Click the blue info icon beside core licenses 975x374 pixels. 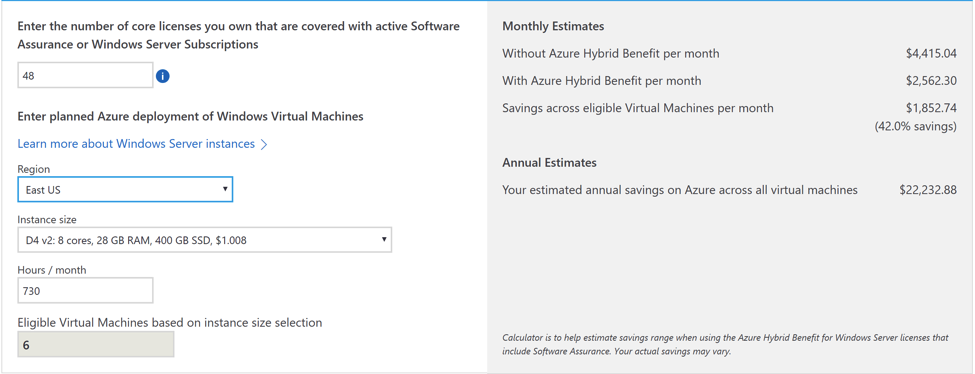point(162,76)
